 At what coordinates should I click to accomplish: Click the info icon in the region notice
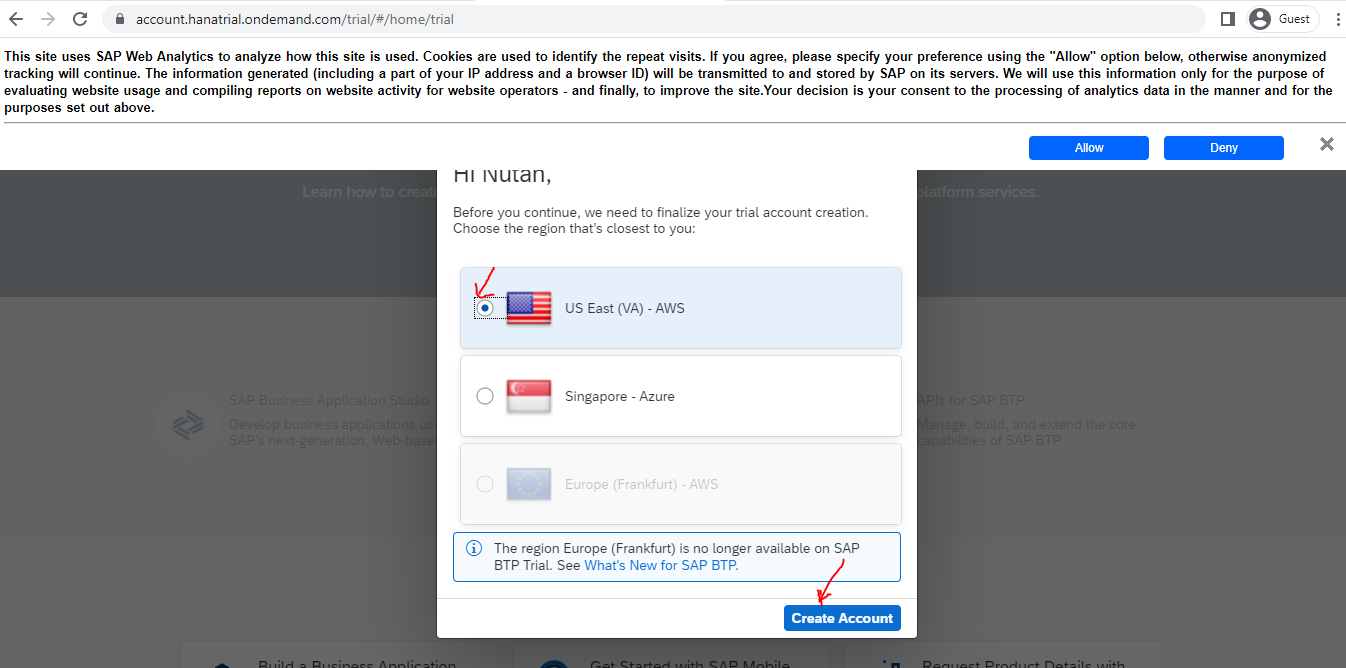point(475,549)
